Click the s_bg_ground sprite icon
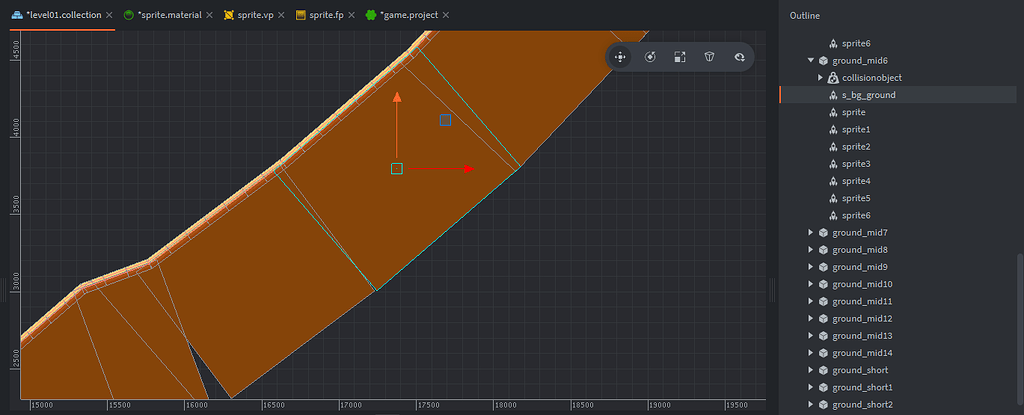The image size is (1024, 415). click(833, 95)
